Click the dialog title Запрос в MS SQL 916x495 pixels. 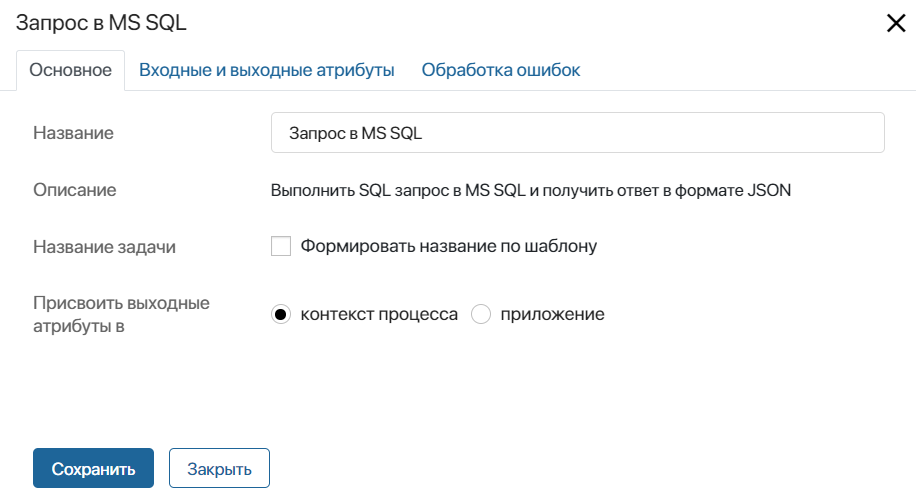click(101, 23)
